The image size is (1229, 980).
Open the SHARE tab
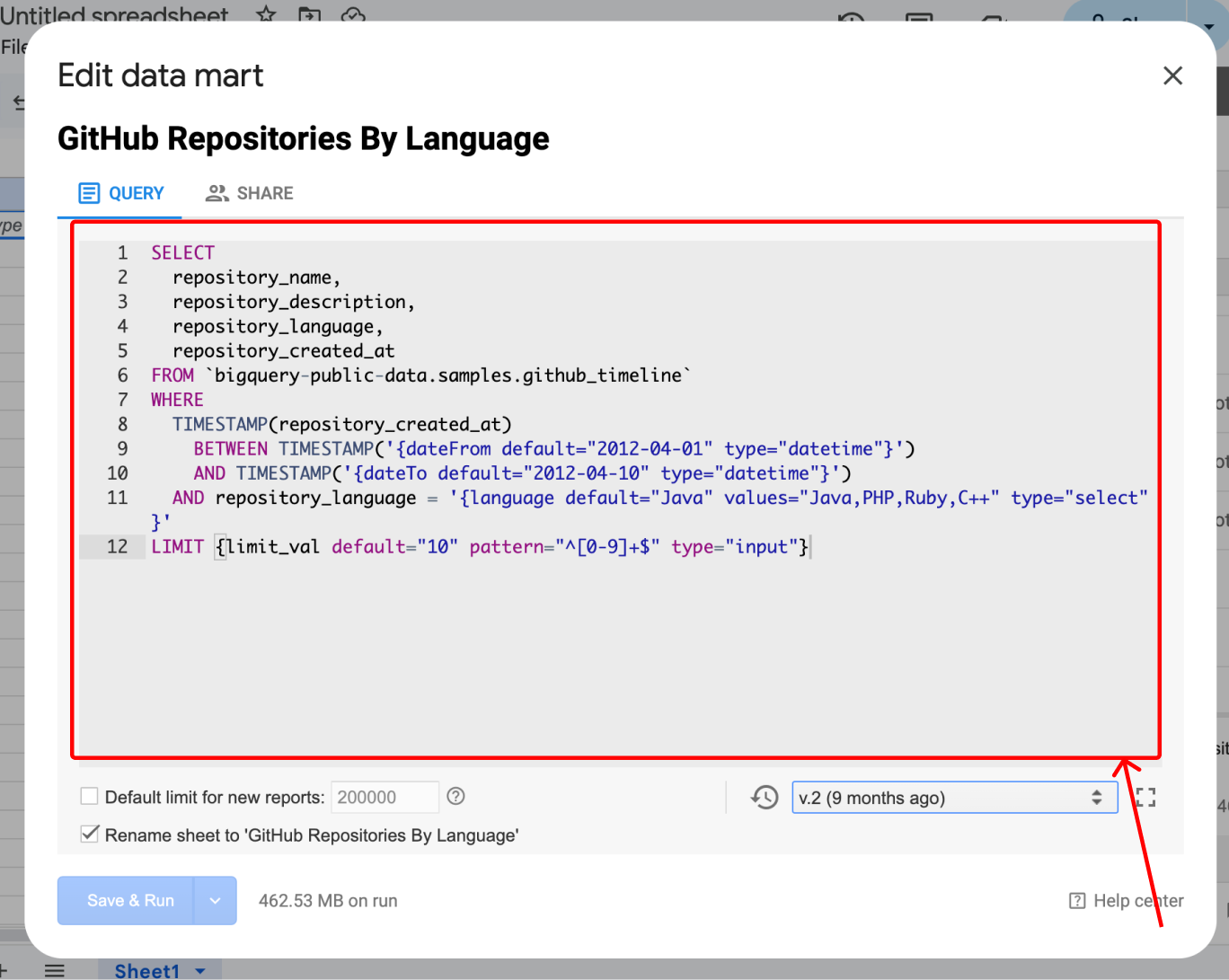(x=250, y=193)
